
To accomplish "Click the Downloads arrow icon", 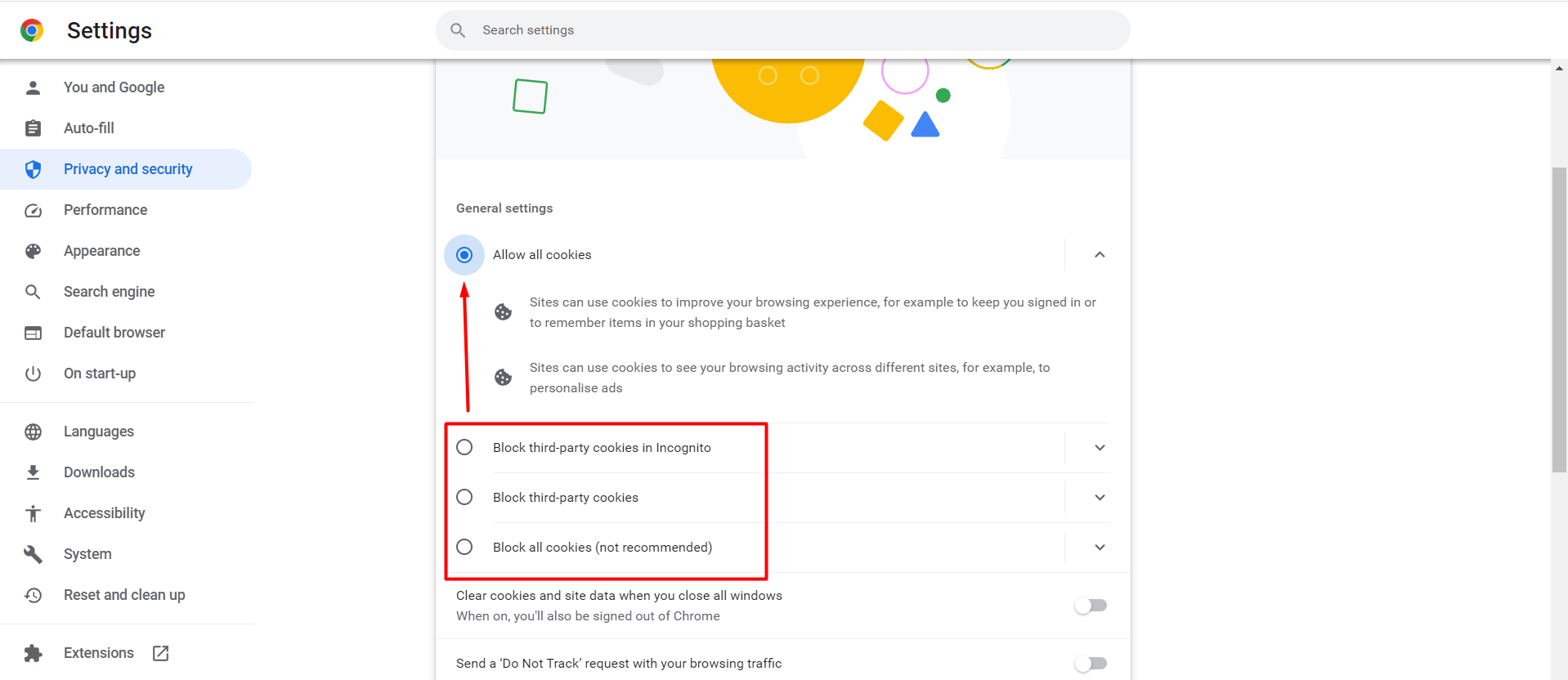I will coord(33,472).
